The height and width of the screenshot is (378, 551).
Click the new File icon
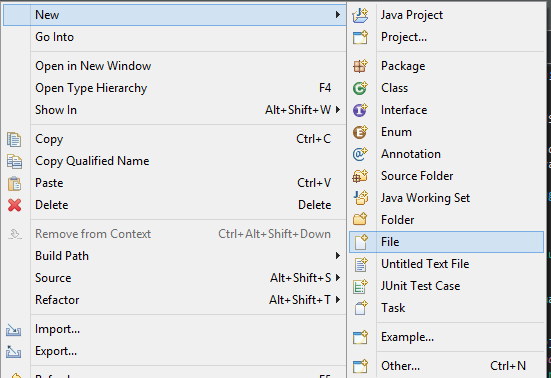pyautogui.click(x=361, y=242)
